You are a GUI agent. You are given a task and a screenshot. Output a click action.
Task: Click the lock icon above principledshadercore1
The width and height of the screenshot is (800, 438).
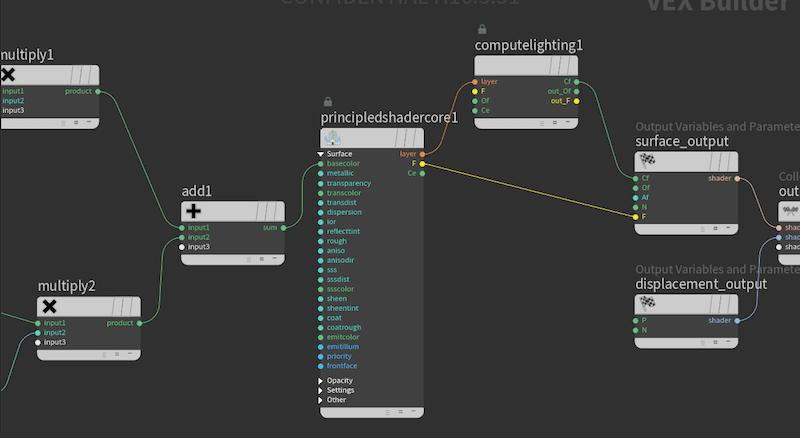pos(327,101)
